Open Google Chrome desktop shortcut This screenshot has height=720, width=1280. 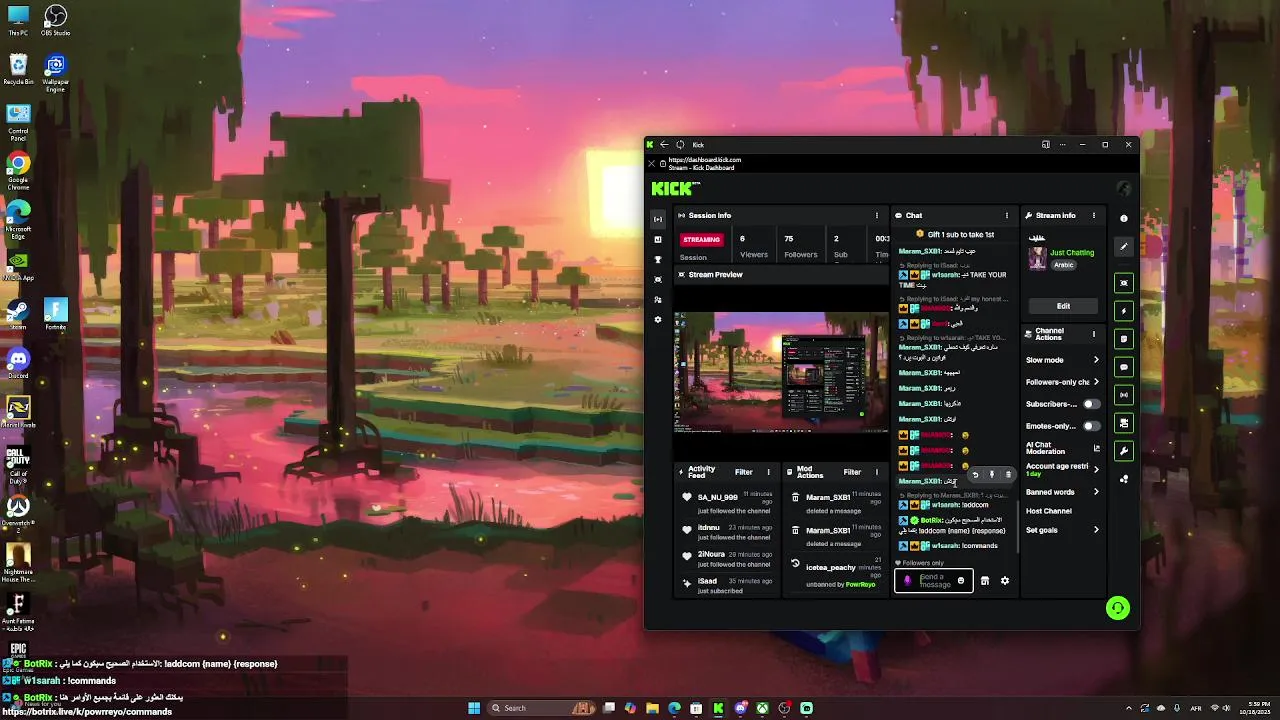tap(18, 168)
